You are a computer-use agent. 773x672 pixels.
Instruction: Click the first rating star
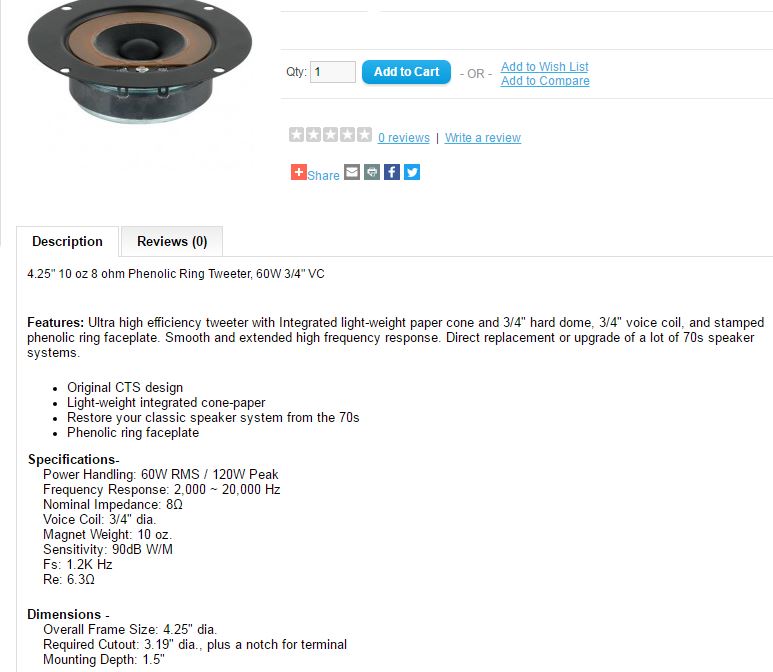tap(297, 135)
